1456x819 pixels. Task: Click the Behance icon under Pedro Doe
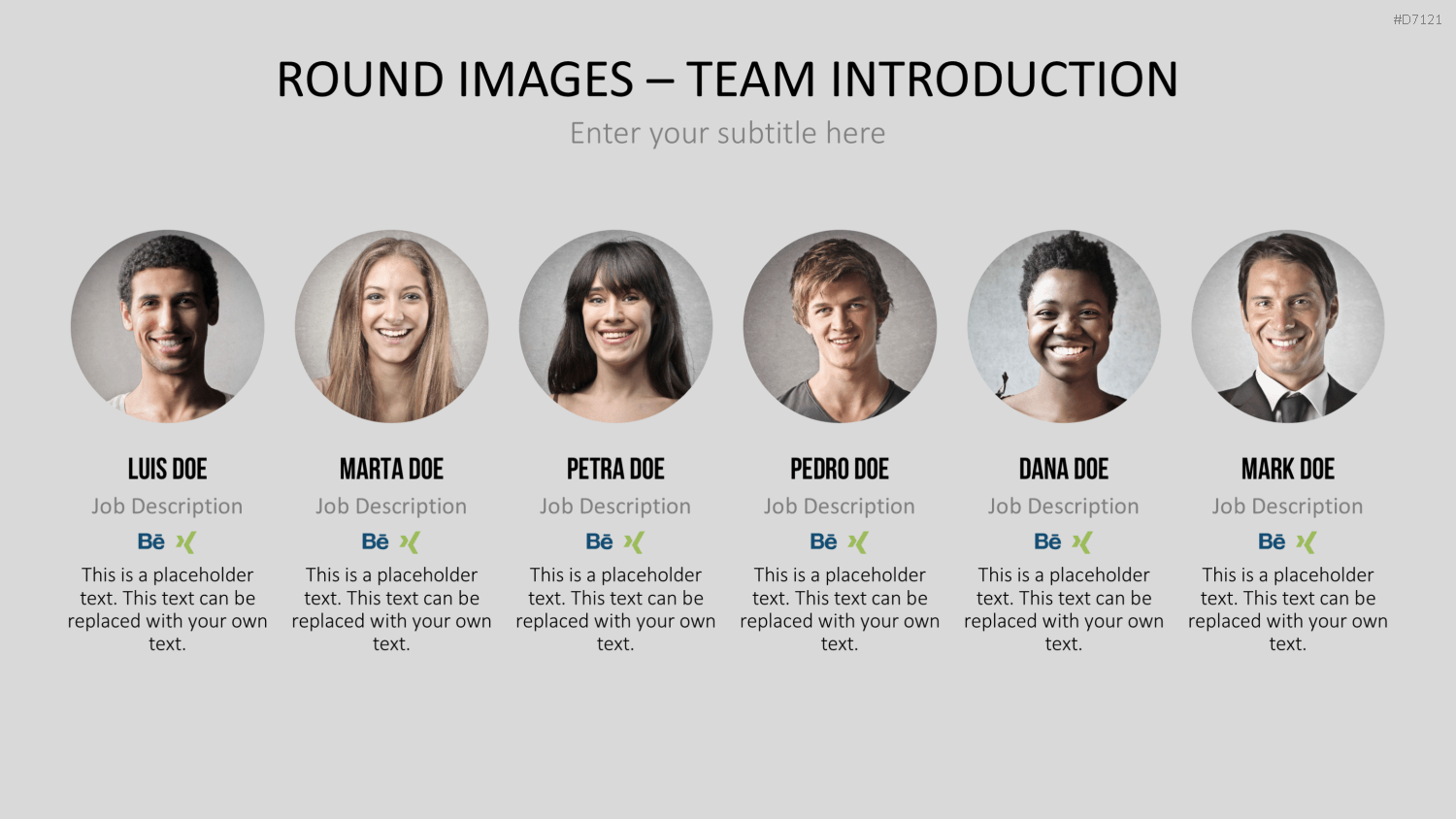pos(824,541)
